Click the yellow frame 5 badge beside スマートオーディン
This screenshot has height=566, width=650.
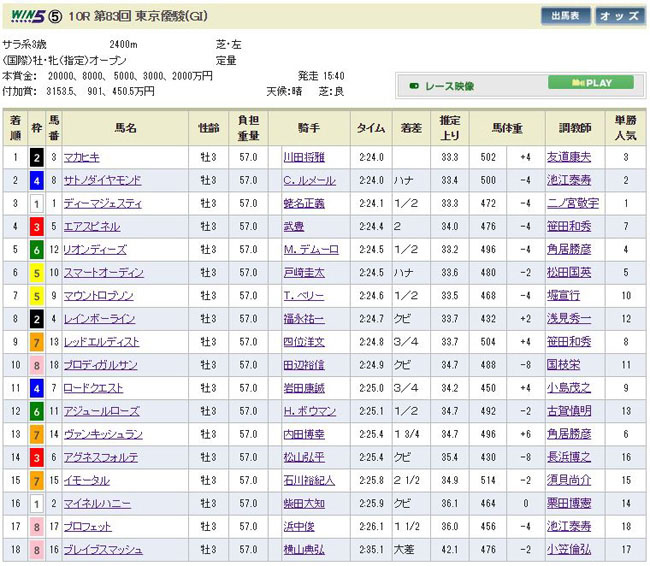click(37, 272)
